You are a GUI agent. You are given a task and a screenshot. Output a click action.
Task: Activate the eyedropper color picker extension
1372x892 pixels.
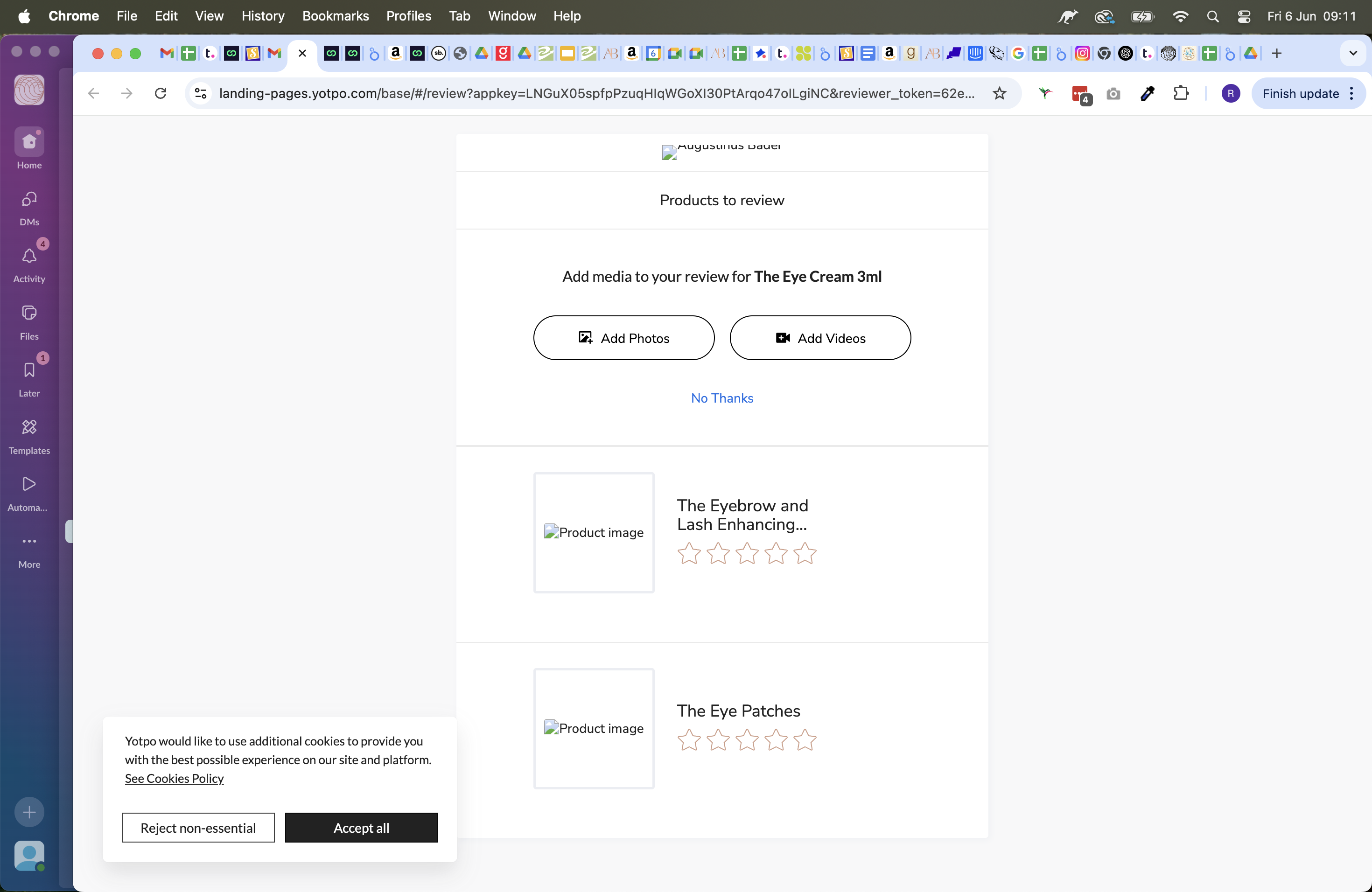point(1147,93)
